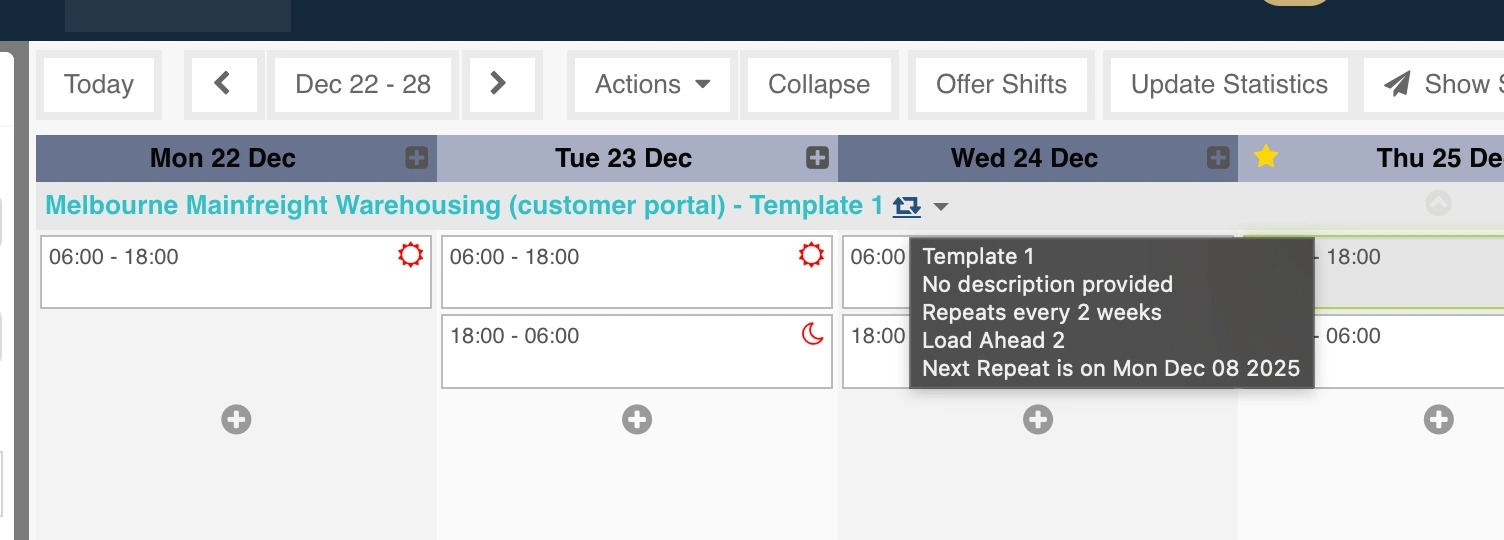Click the yellow star on Thu 25 Dec

(1266, 157)
